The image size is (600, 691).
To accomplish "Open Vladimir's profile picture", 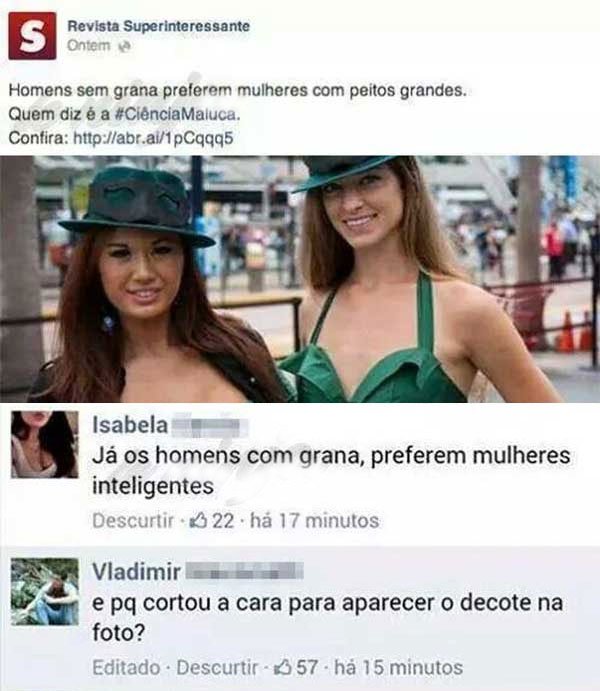I will pyautogui.click(x=44, y=591).
